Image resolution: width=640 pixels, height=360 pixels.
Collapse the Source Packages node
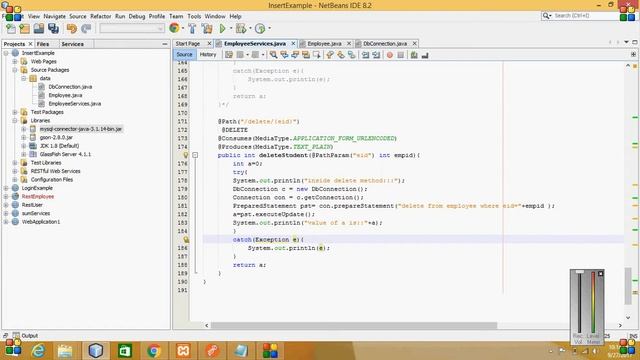[15, 70]
